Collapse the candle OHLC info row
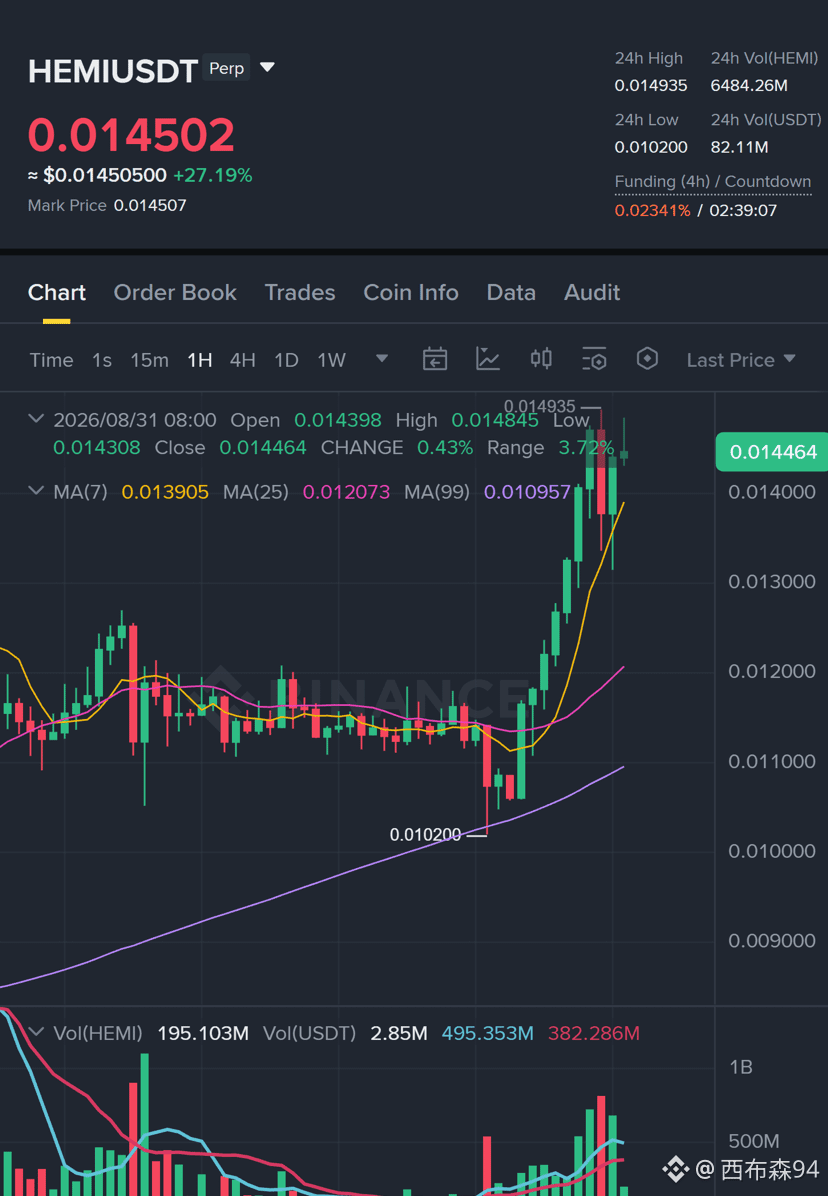Viewport: 828px width, 1196px height. 36,419
